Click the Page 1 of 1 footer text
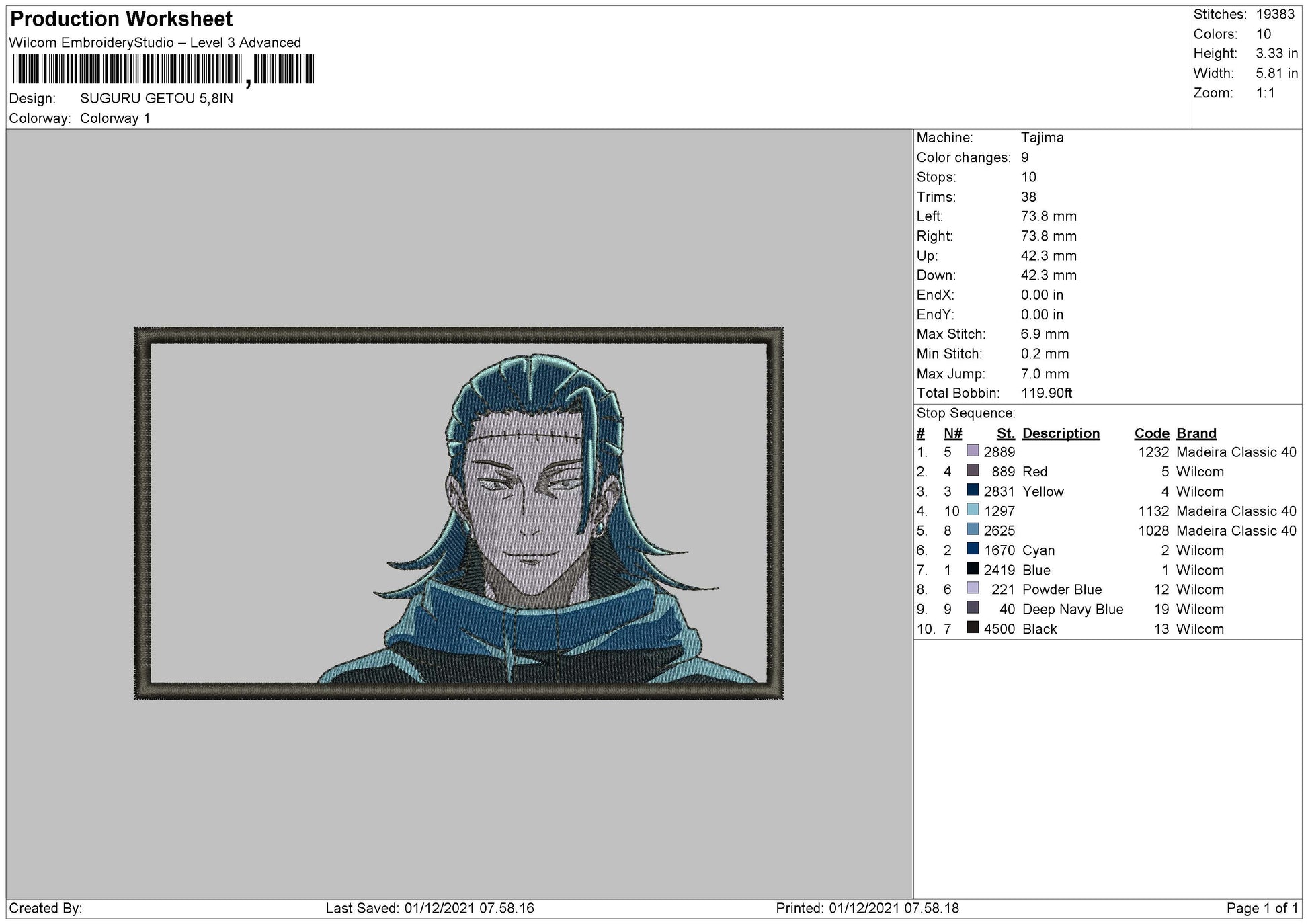This screenshot has width=1308, height=924. (x=1262, y=909)
